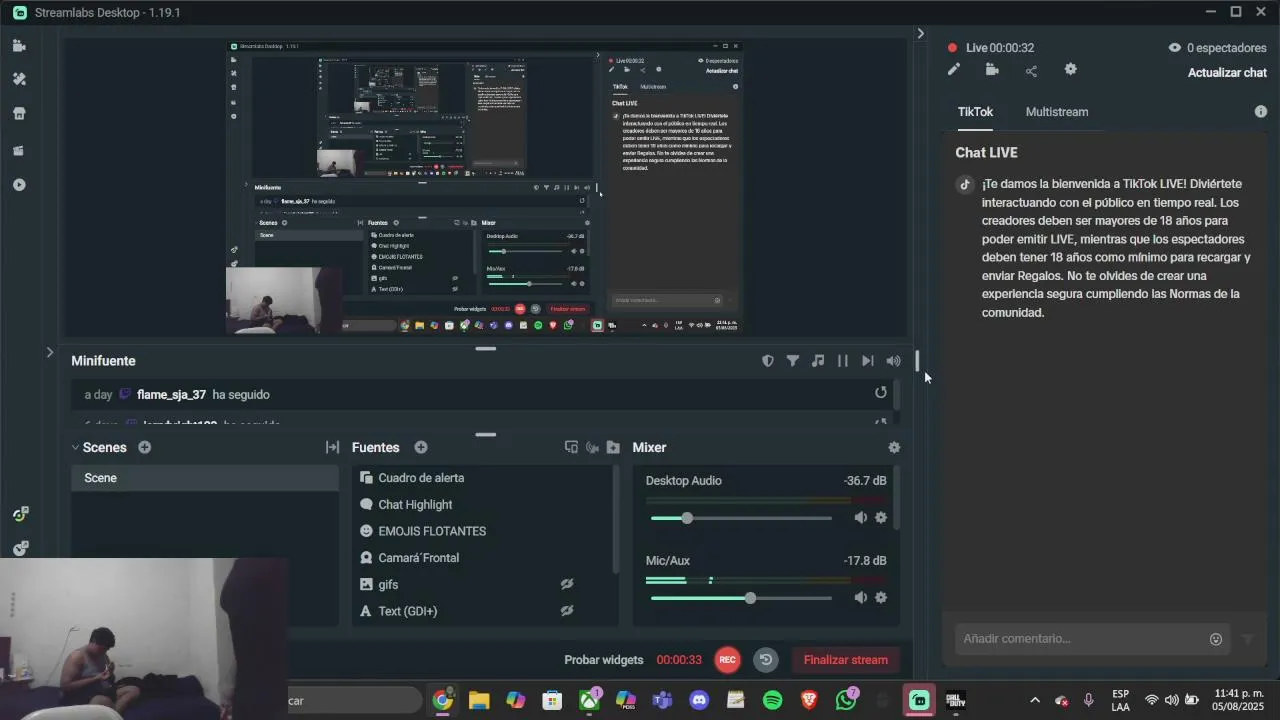Image resolution: width=1280 pixels, height=720 pixels.
Task: Switch to the Multistream tab
Action: [1057, 112]
